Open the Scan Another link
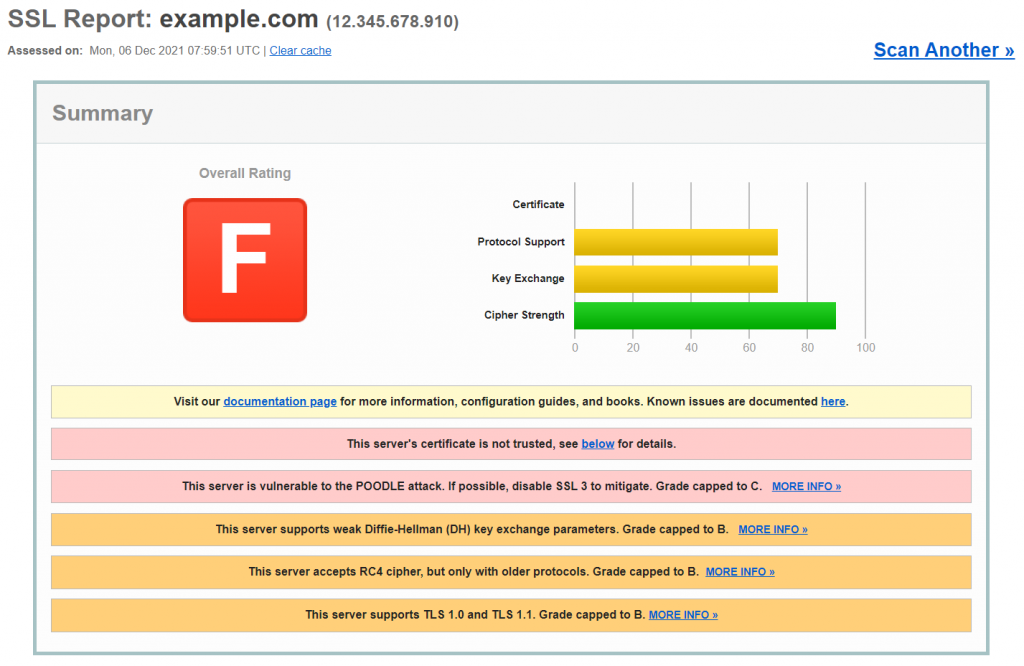1024x666 pixels. [943, 50]
